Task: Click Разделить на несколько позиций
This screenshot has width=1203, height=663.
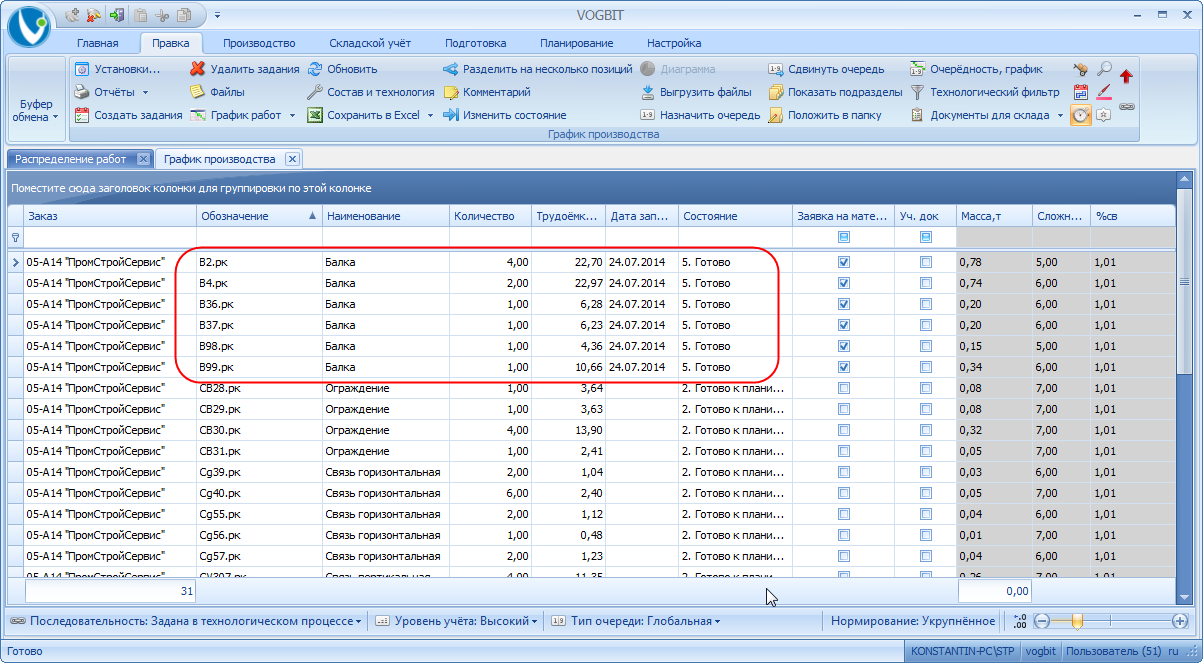Action: (538, 69)
